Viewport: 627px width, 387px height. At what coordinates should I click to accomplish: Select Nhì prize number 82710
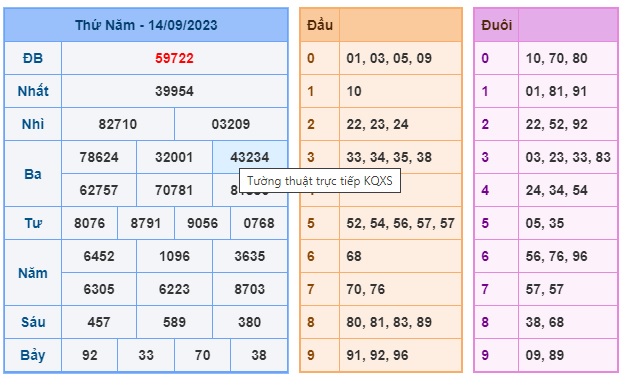click(118, 124)
